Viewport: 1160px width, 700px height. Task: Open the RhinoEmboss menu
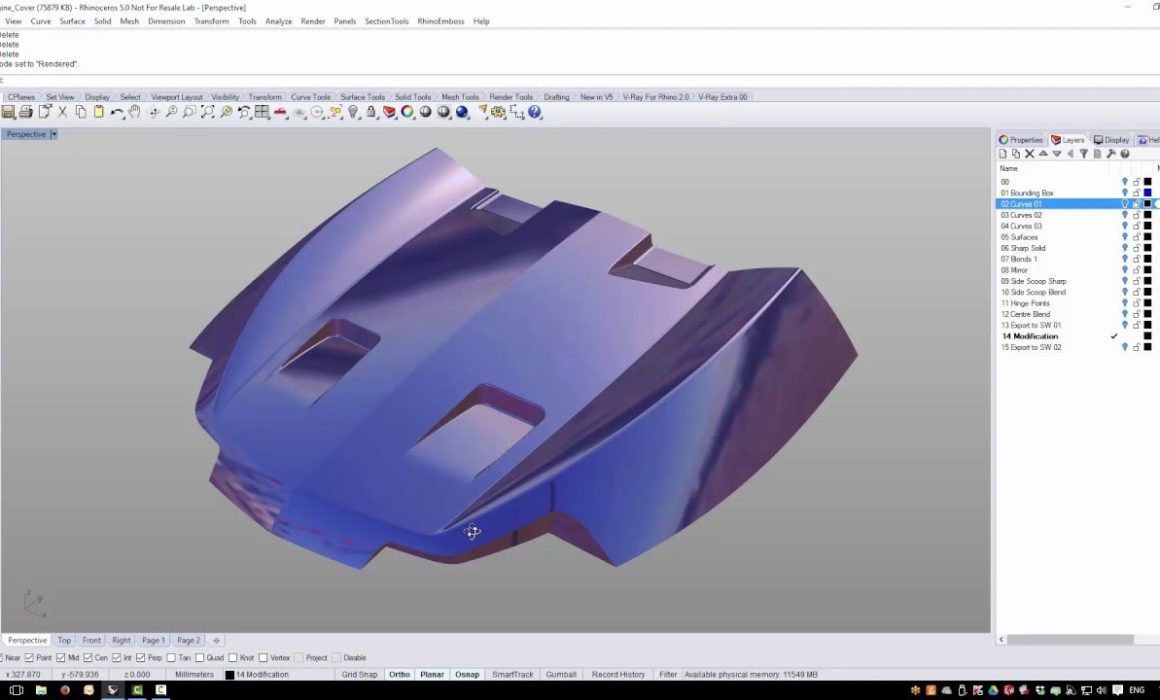tap(441, 21)
